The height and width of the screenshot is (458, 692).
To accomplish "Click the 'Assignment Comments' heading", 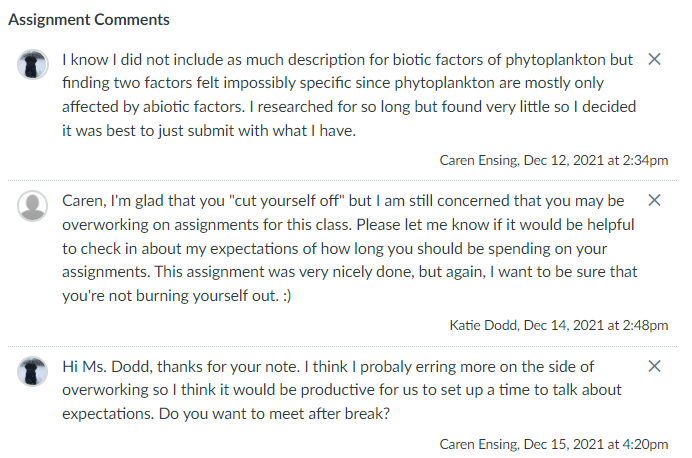I will tap(89, 20).
